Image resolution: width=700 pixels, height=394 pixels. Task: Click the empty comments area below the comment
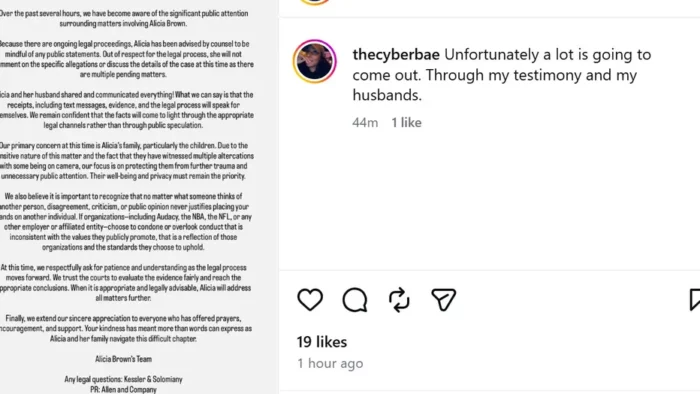(x=489, y=201)
